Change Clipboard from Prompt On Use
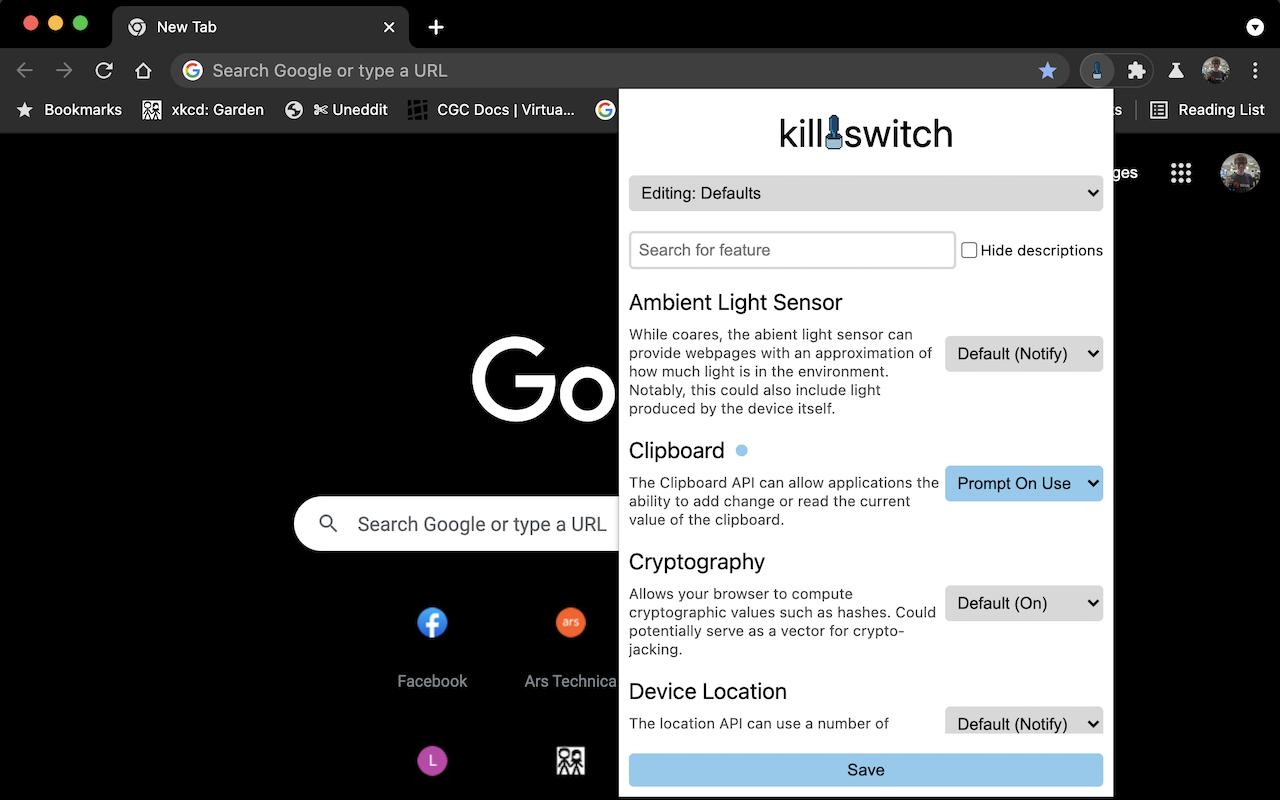Viewport: 1280px width, 800px height. pyautogui.click(x=1023, y=483)
